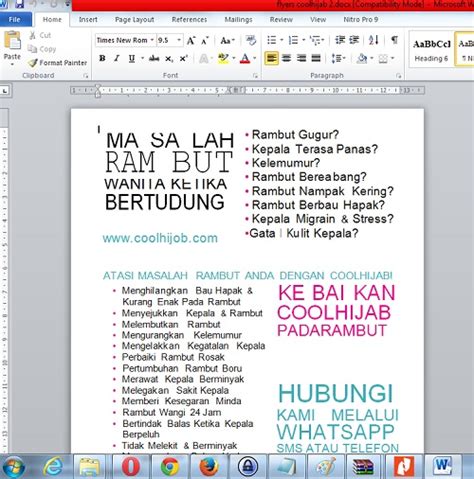Screen dimensions: 474x479
Task: Click the Copy button
Action: pyautogui.click(x=42, y=49)
